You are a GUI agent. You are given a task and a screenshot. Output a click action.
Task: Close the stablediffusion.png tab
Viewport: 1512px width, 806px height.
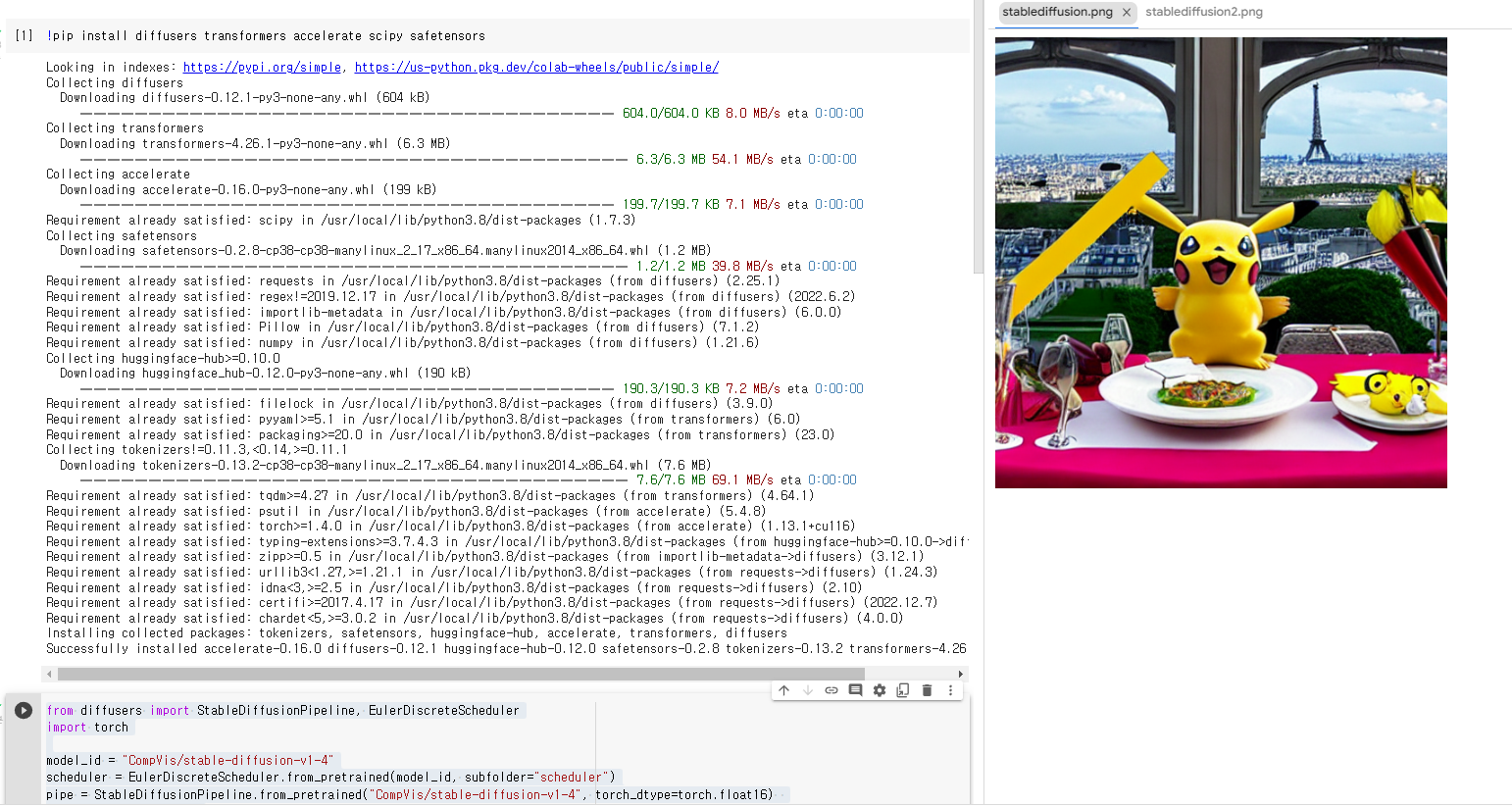pos(1127,13)
